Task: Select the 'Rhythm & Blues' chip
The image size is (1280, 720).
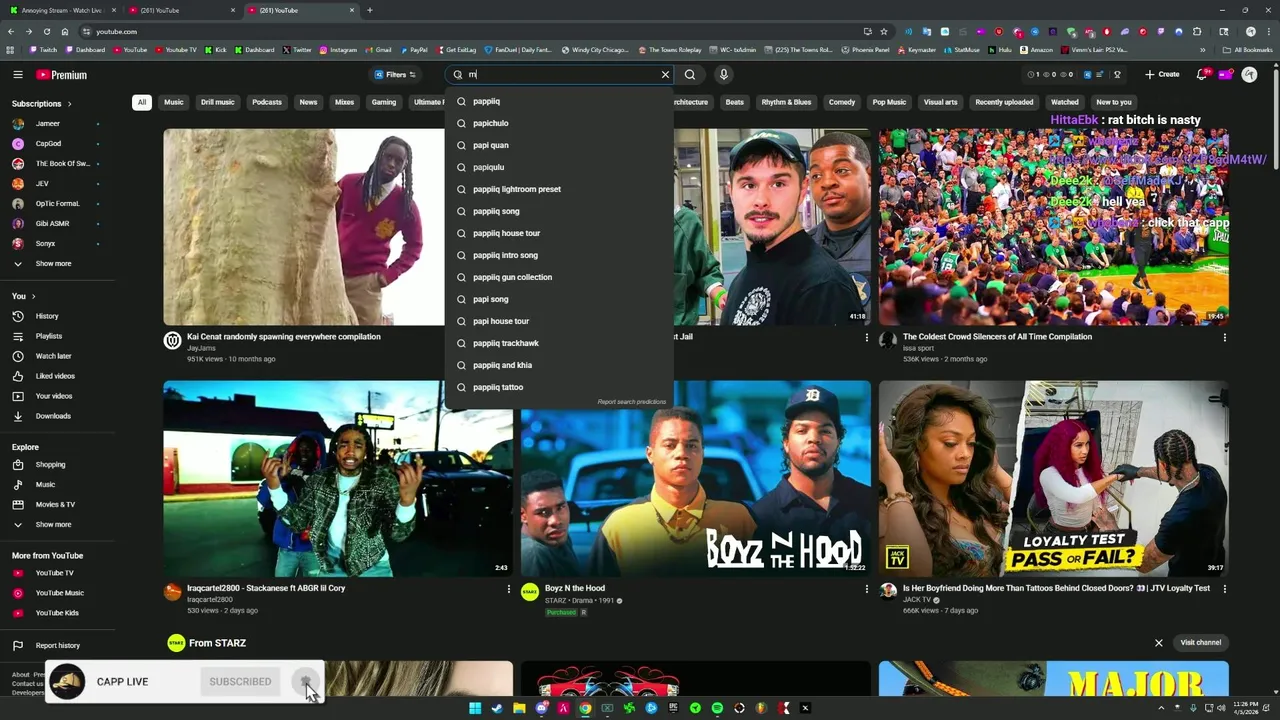Action: (x=786, y=102)
